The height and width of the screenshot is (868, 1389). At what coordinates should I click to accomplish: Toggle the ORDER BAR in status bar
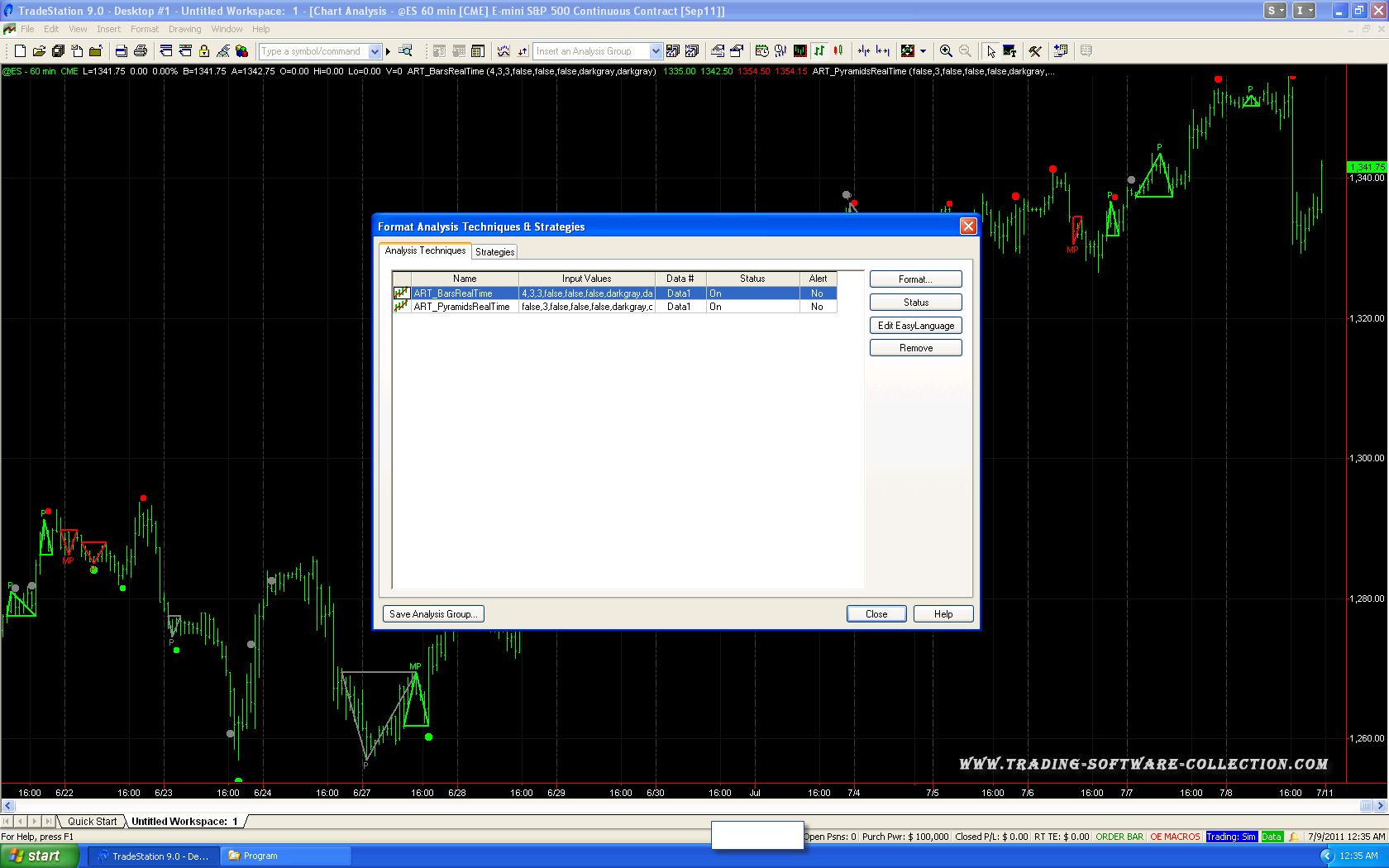pyautogui.click(x=1119, y=837)
